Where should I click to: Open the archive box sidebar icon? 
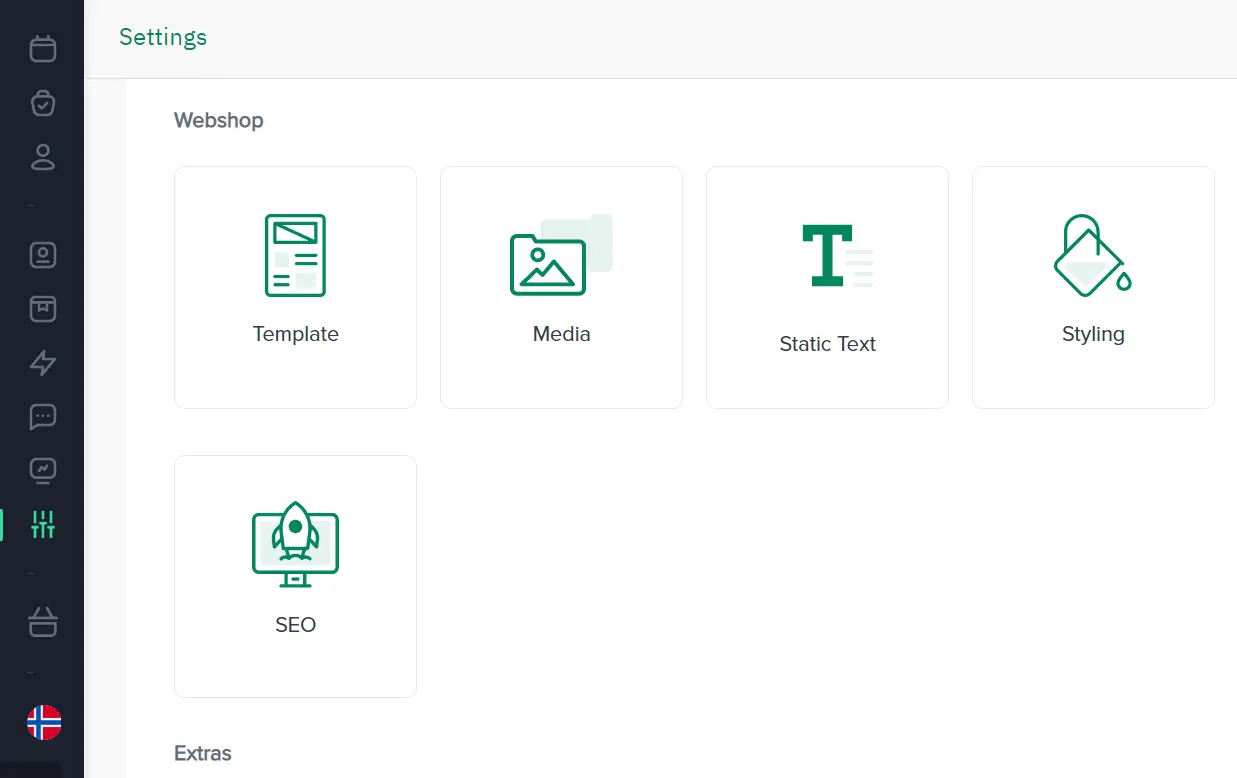(x=43, y=309)
